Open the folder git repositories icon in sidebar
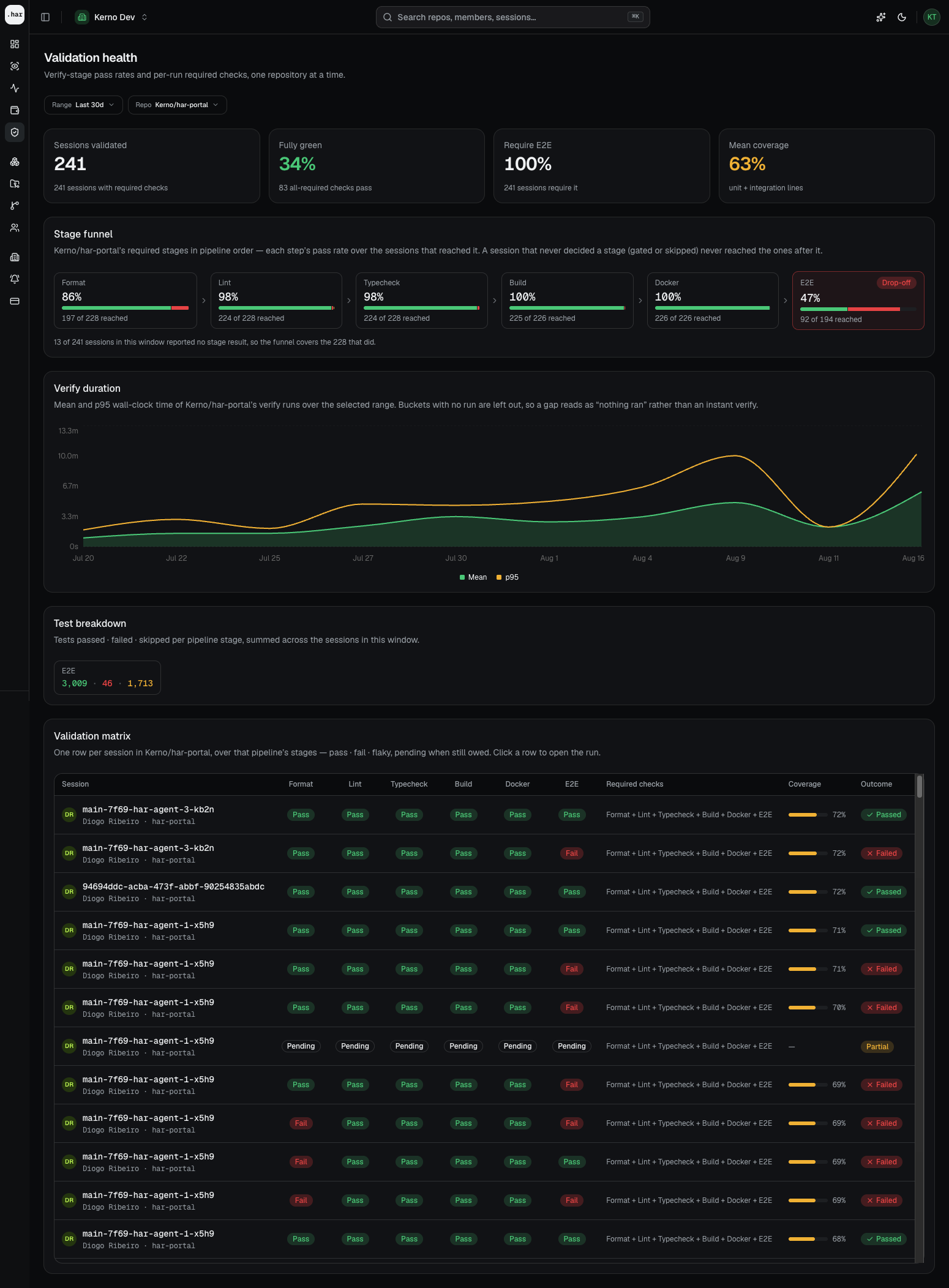The image size is (949, 1288). point(15,184)
